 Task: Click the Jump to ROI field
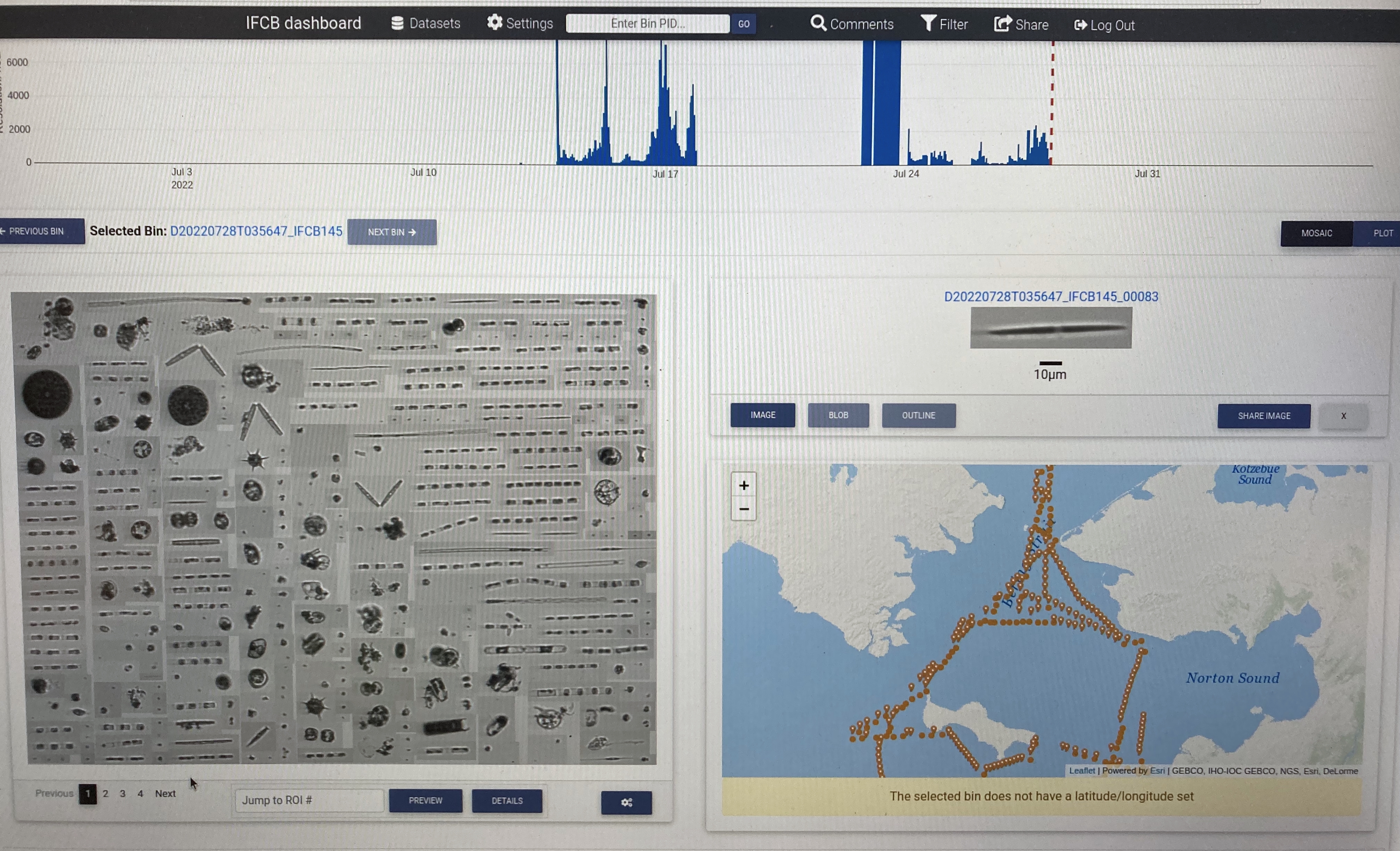309,800
